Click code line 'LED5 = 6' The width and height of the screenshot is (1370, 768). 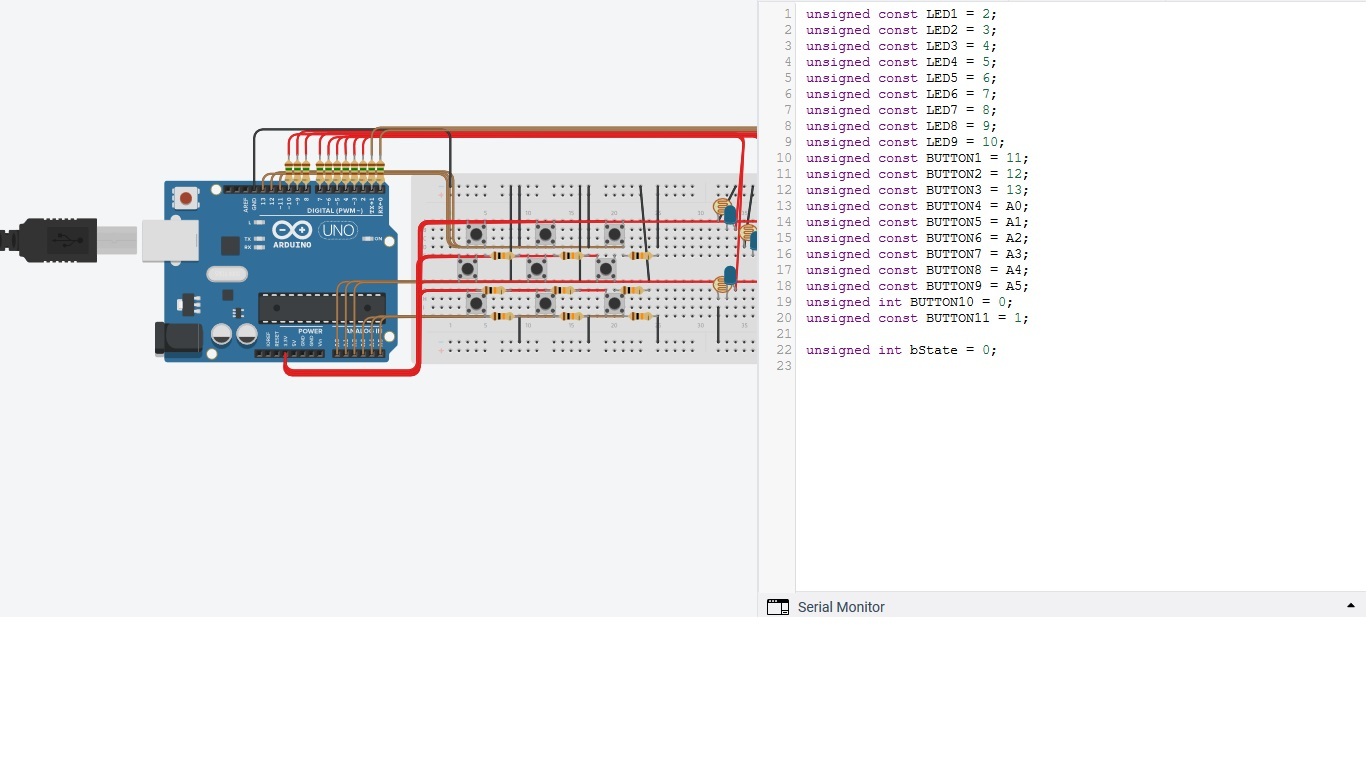(x=901, y=78)
